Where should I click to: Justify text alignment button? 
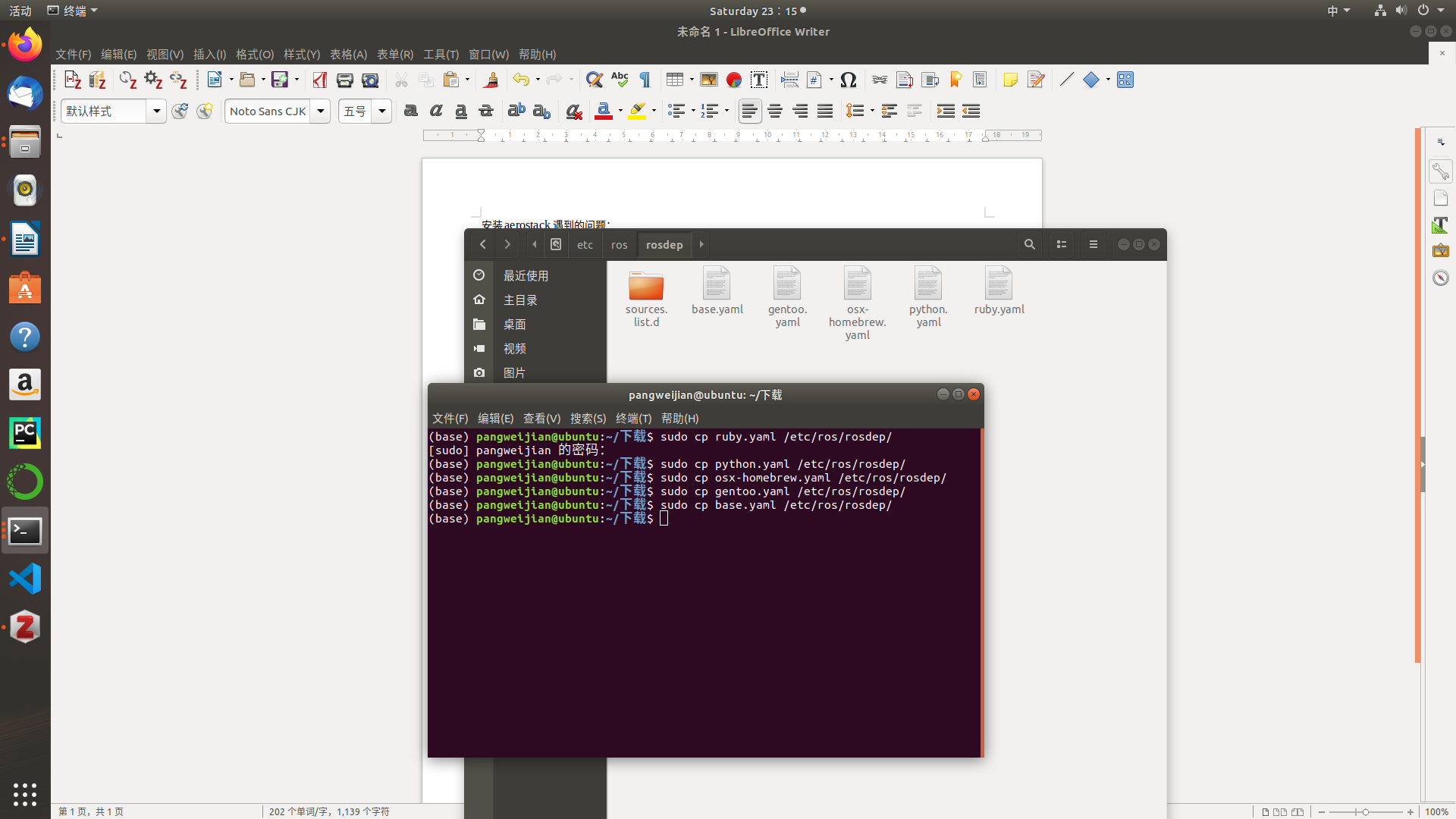[825, 111]
